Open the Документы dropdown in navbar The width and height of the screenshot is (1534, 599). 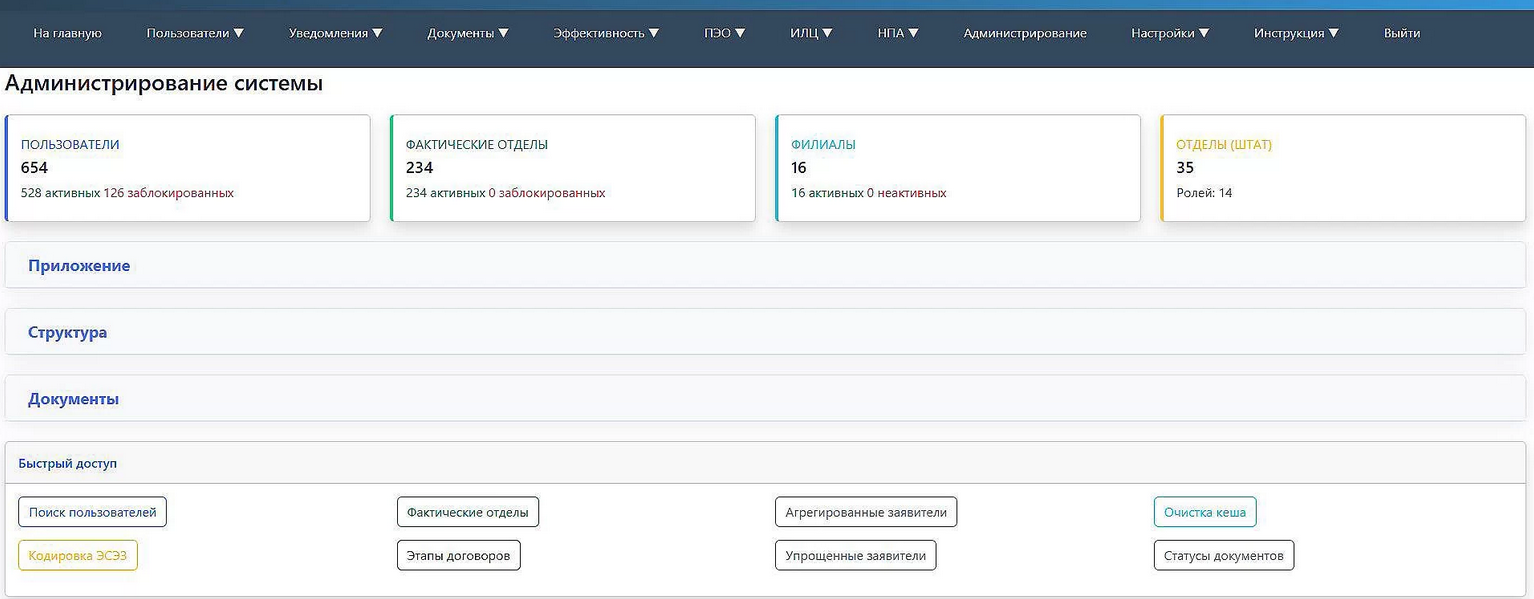click(x=468, y=33)
